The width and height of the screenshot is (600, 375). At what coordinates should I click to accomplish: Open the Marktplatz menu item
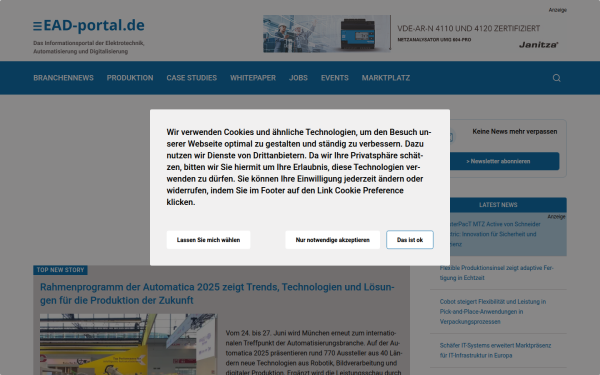pyautogui.click(x=386, y=78)
